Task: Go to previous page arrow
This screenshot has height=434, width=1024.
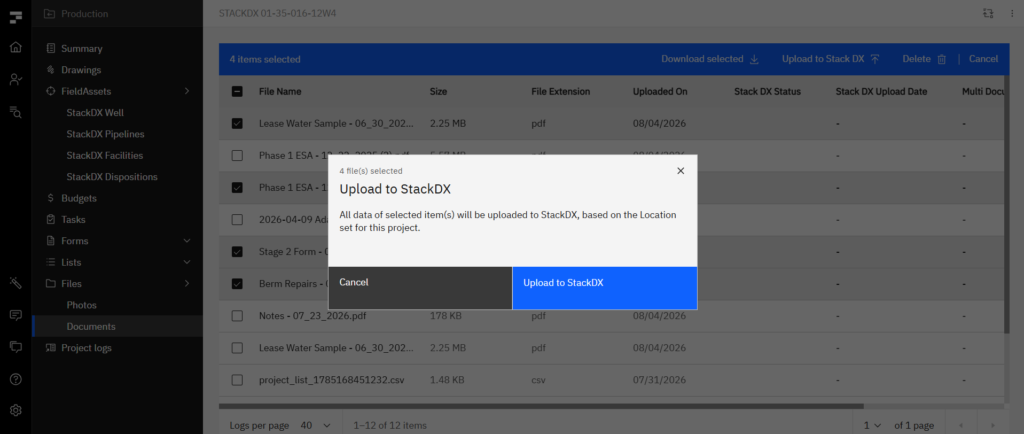Action: click(x=960, y=426)
